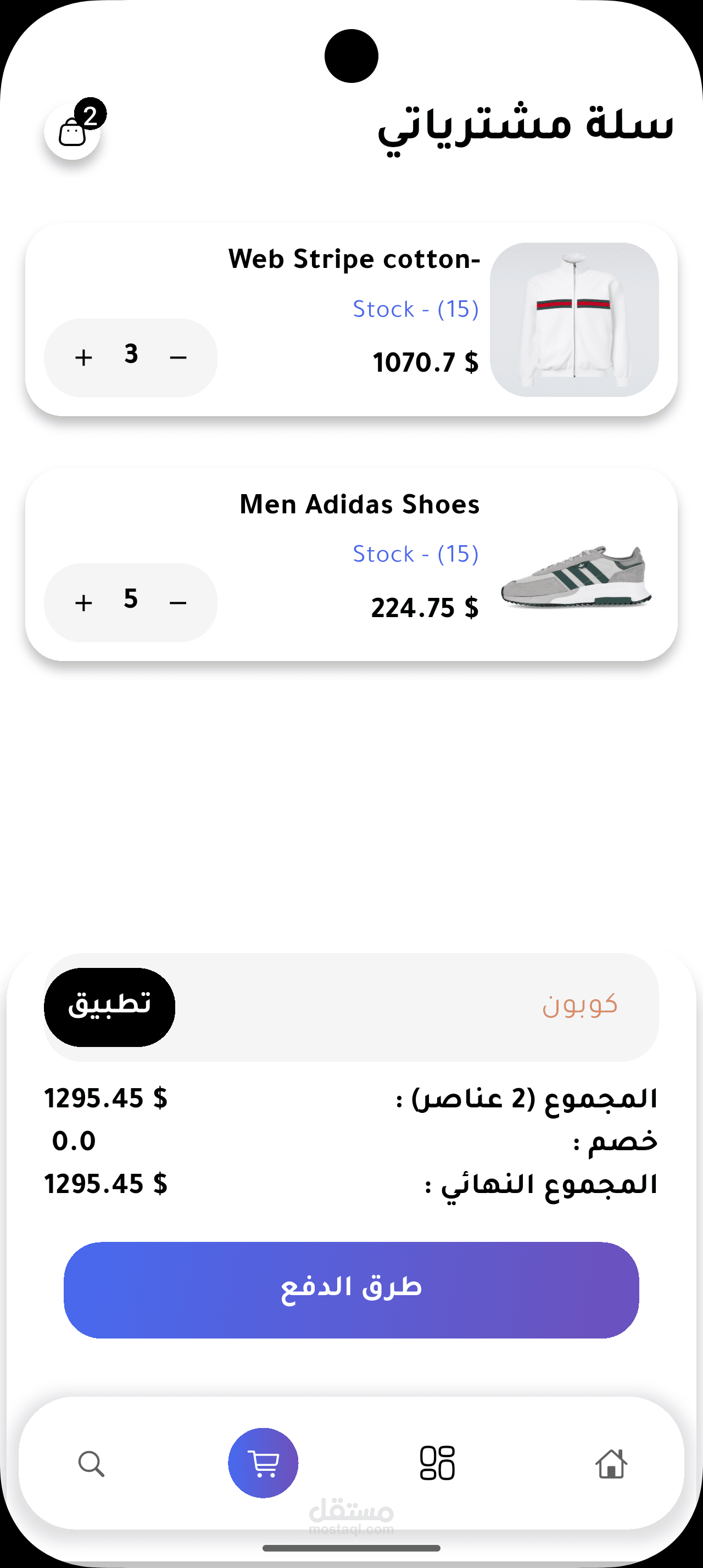This screenshot has width=703, height=1568.
Task: Tap the search icon in bottom navigation
Action: click(x=91, y=1463)
